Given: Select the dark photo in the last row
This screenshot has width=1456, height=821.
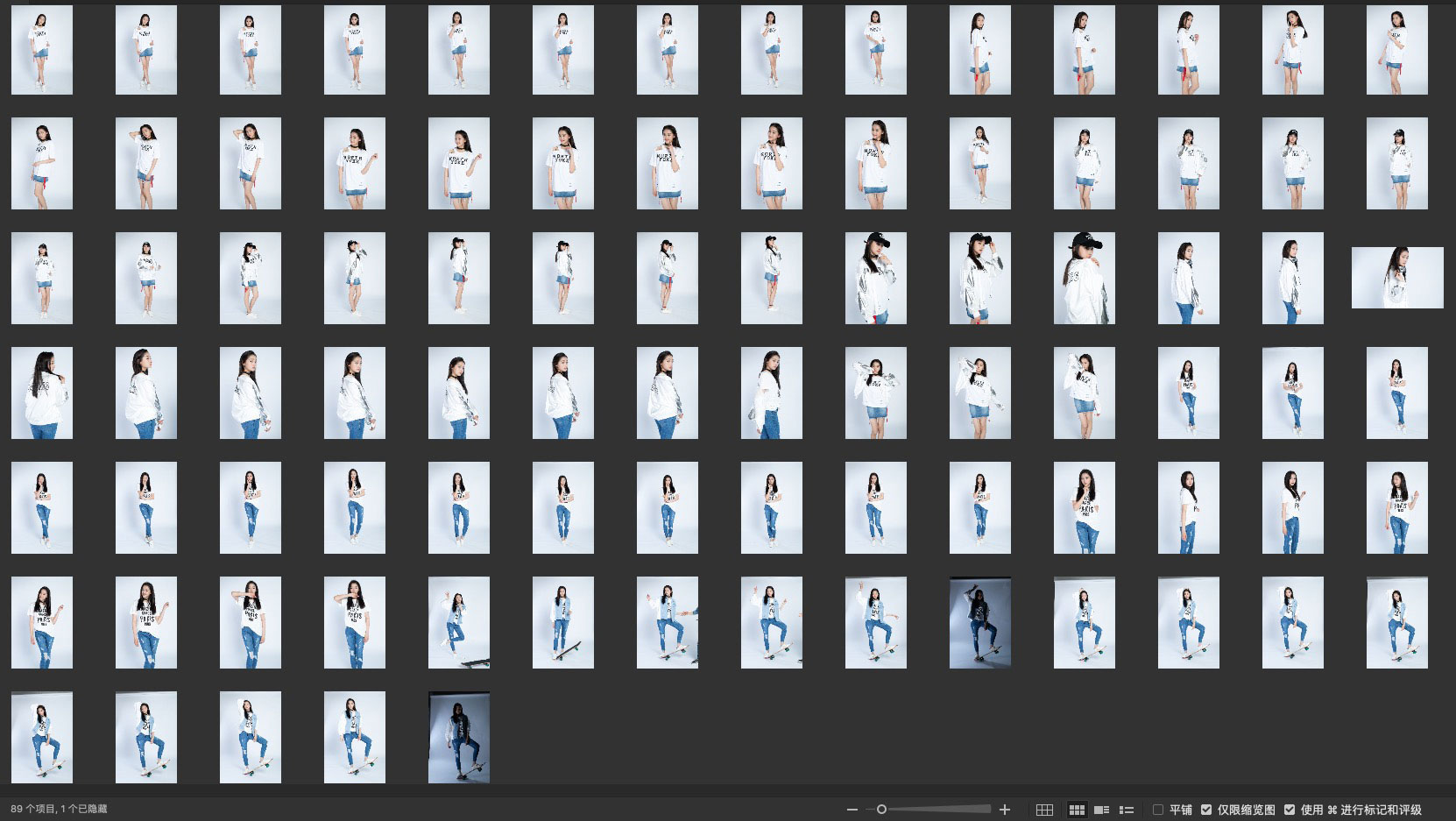Looking at the screenshot, I should pyautogui.click(x=458, y=737).
